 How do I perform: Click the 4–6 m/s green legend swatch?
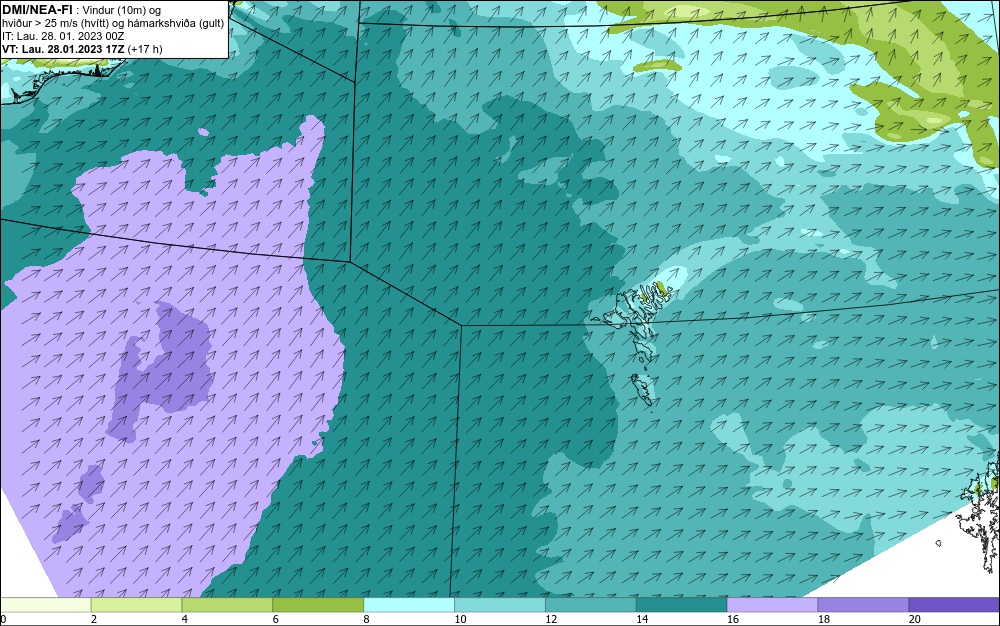pos(227,605)
